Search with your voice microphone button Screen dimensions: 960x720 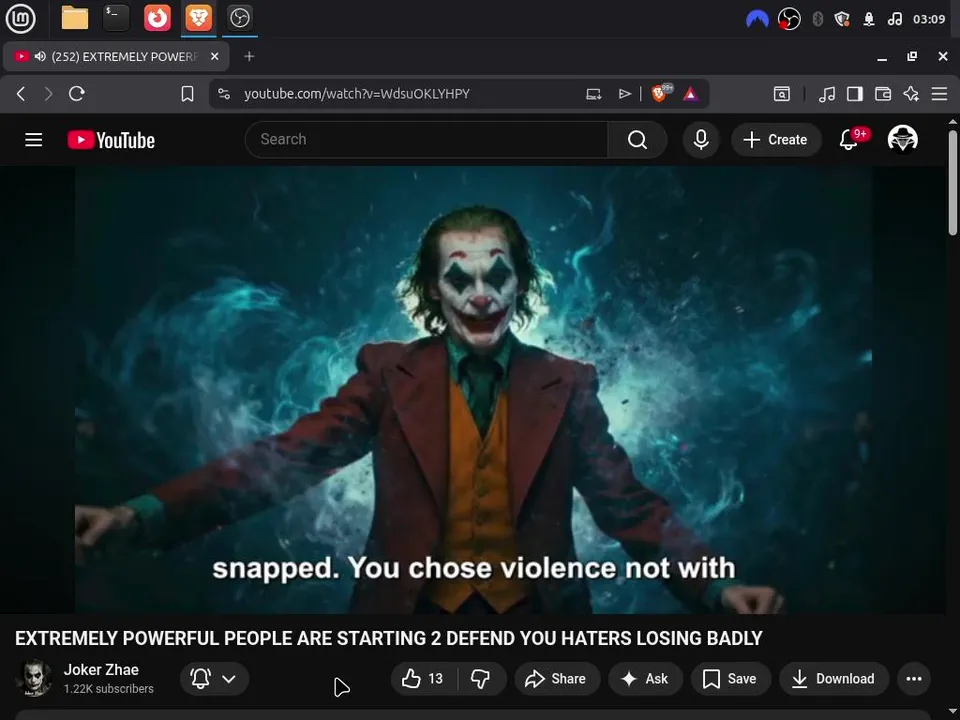point(701,140)
